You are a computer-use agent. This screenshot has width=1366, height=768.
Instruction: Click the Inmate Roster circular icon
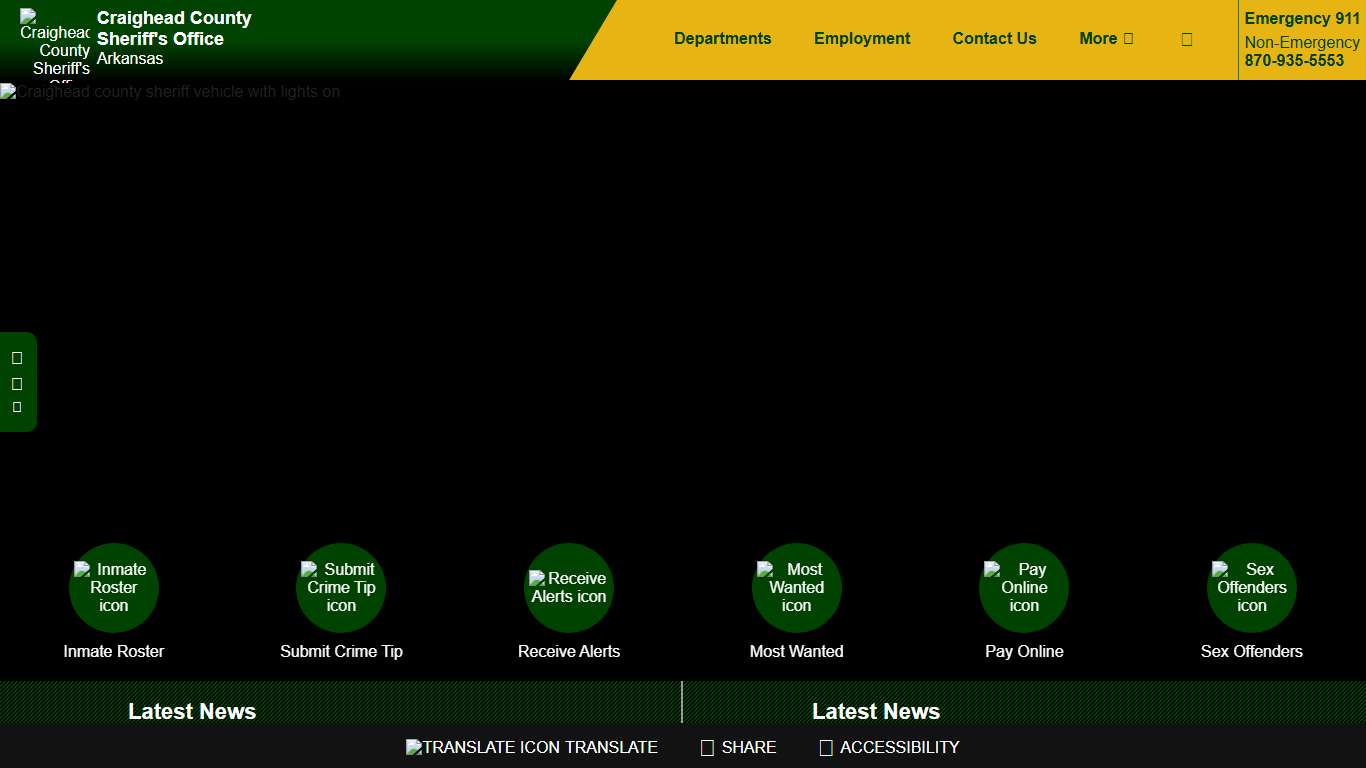(113, 588)
